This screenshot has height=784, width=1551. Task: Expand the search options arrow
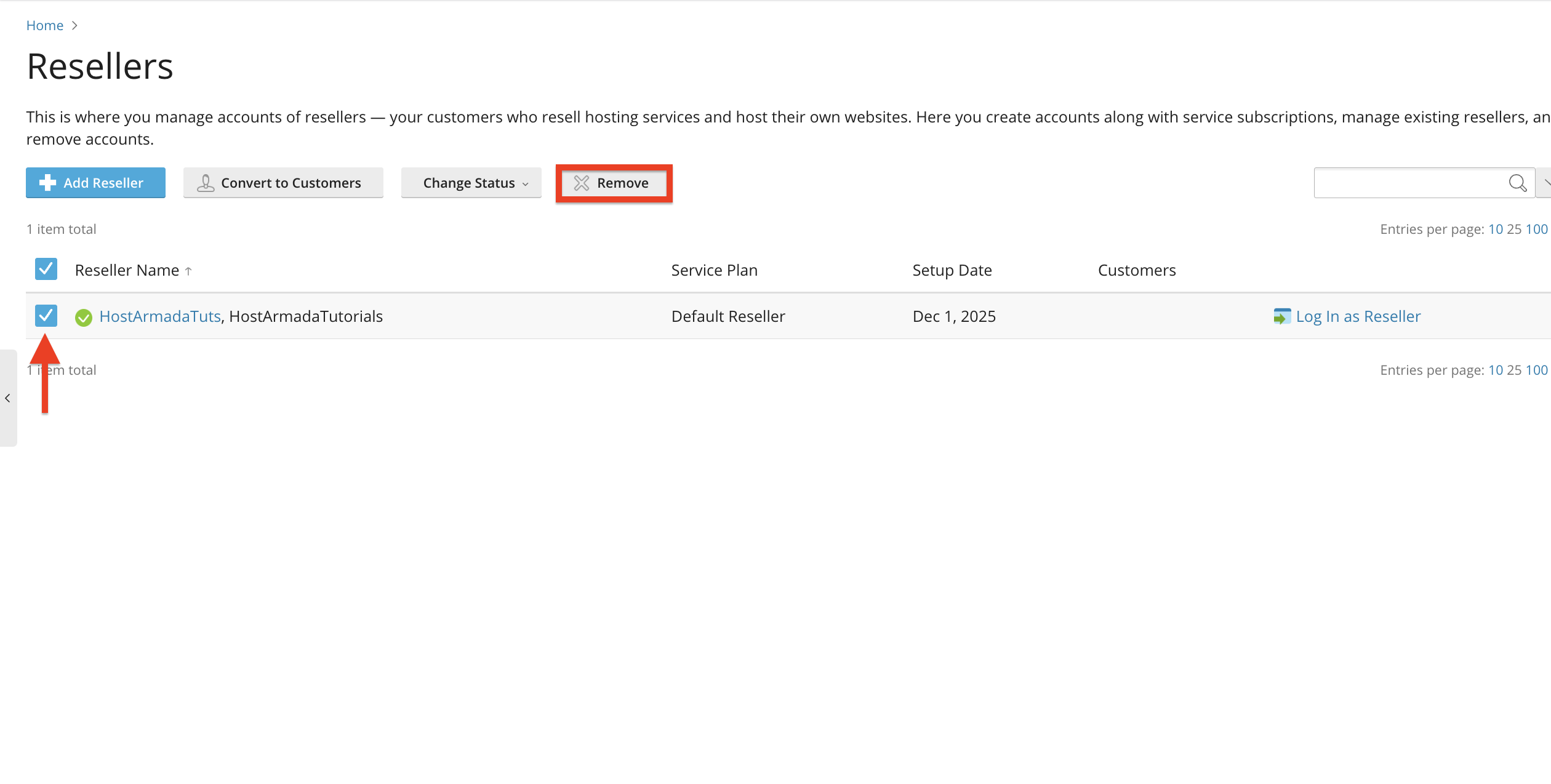coord(1545,183)
